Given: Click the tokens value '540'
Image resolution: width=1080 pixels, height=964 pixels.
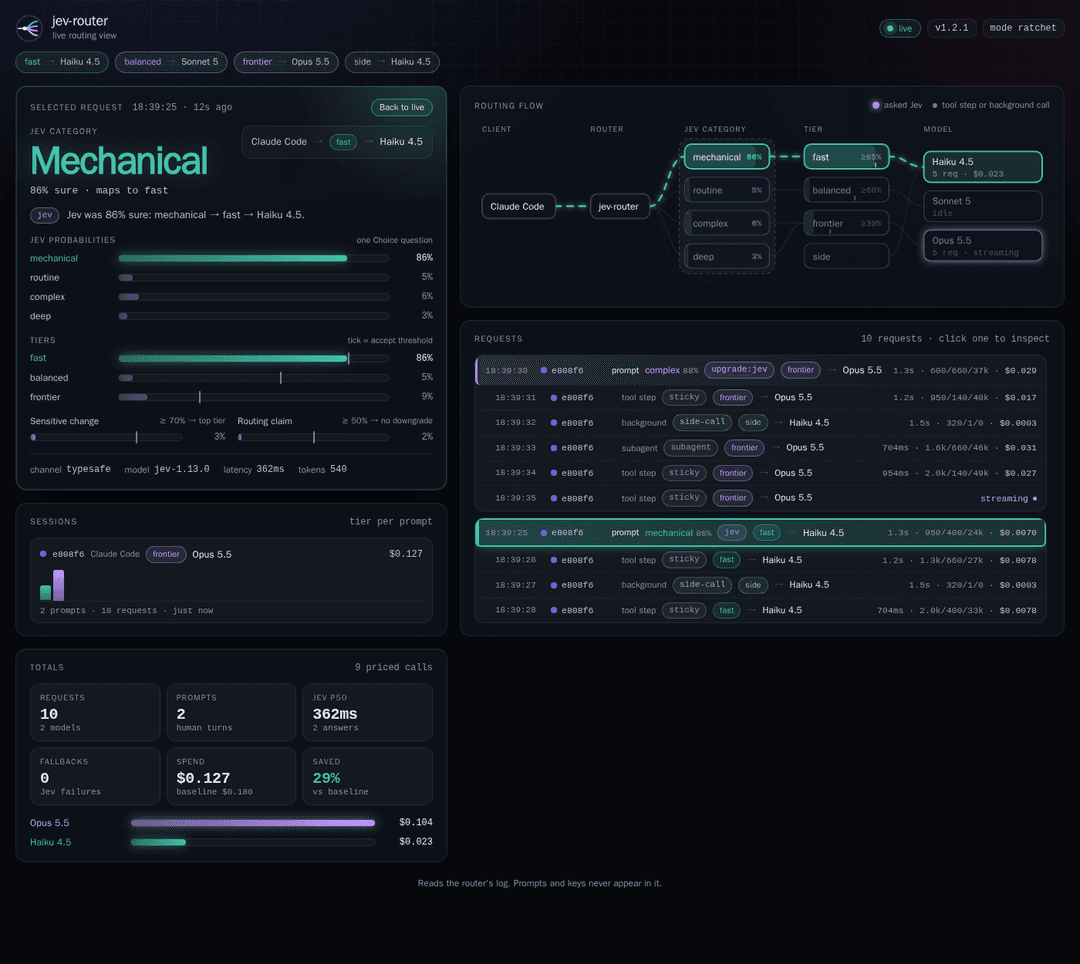Looking at the screenshot, I should [338, 469].
